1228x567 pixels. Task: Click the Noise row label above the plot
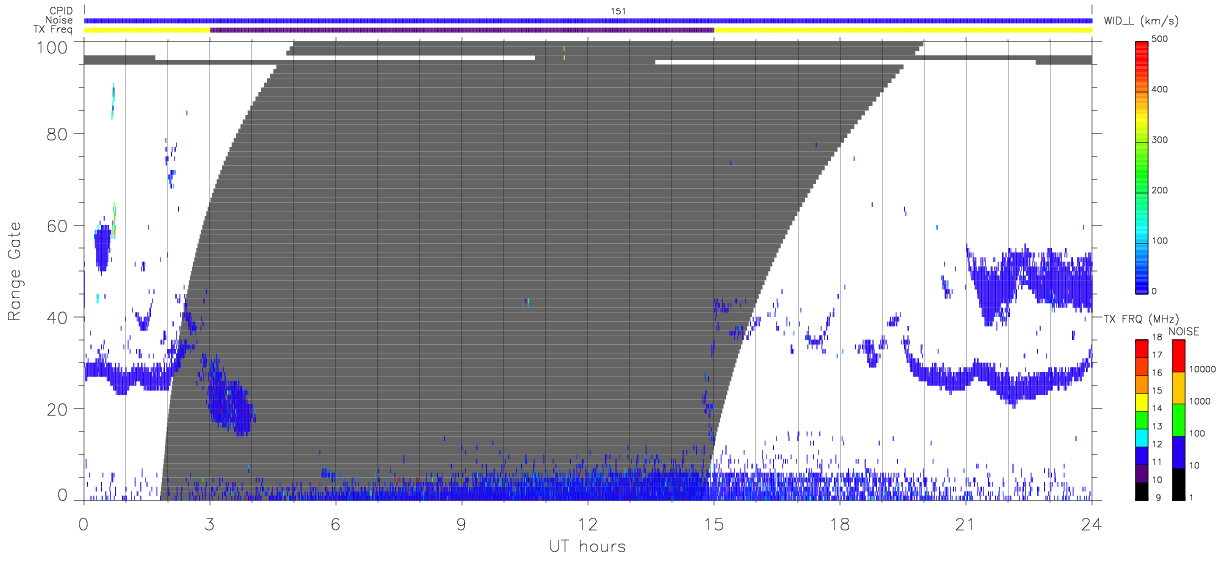point(61,20)
